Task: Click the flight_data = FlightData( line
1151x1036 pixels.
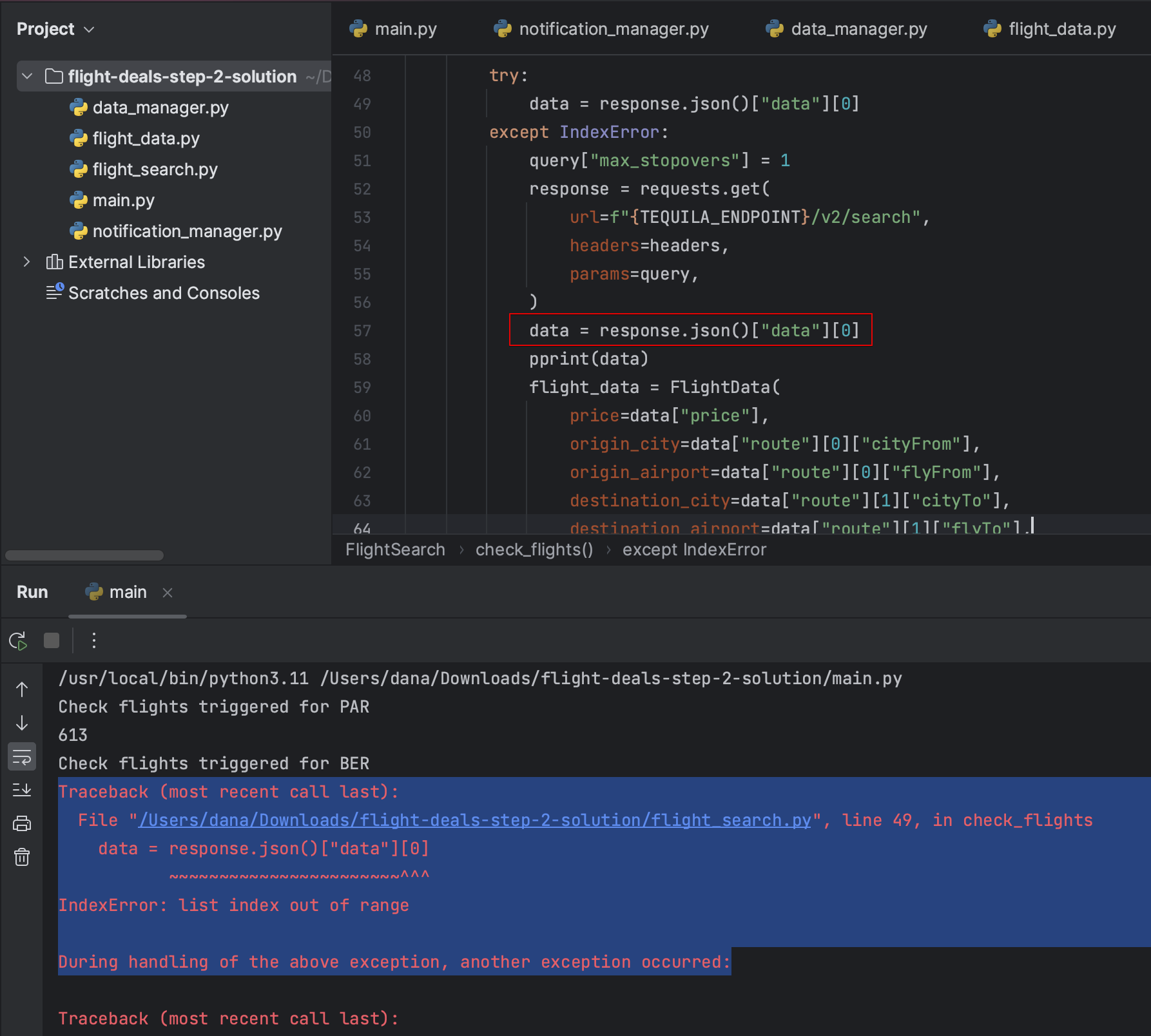Action: [654, 387]
